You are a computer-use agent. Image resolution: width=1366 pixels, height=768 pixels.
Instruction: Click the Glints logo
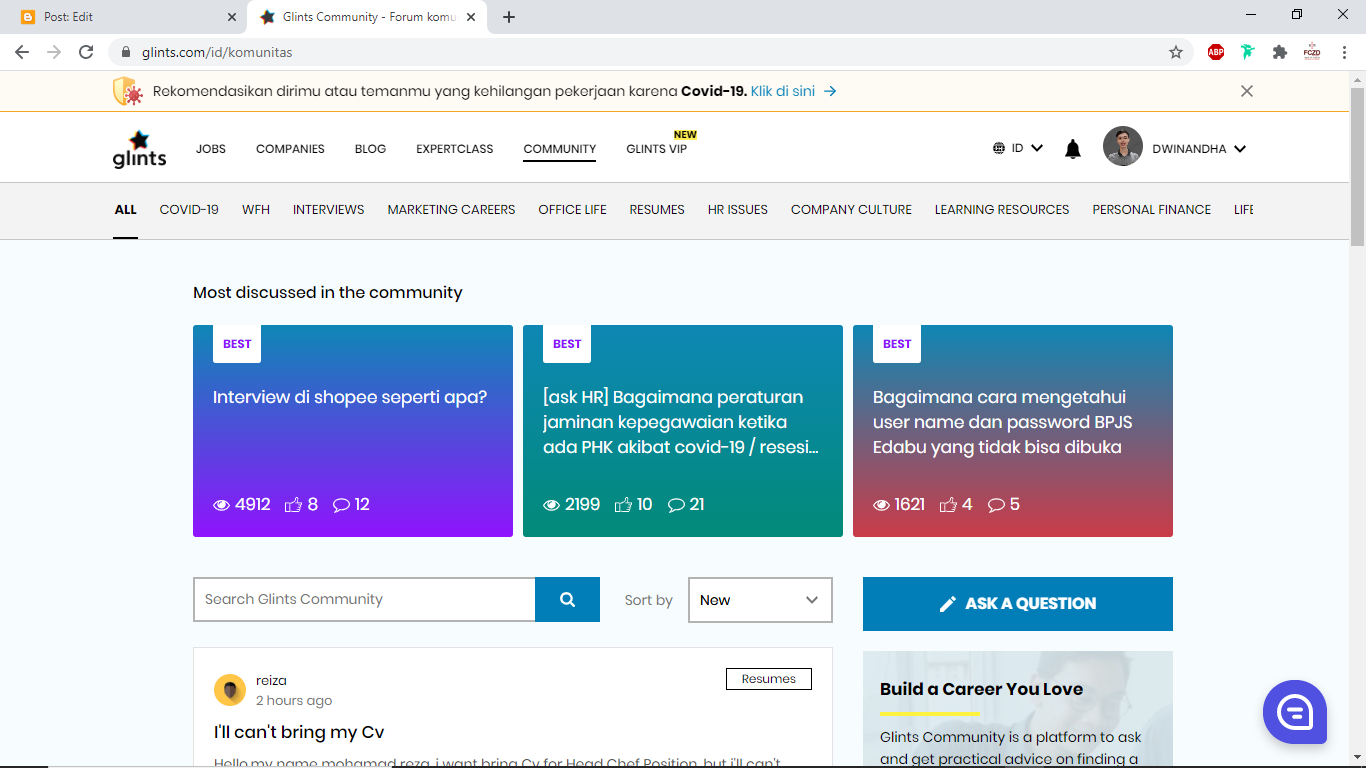140,149
